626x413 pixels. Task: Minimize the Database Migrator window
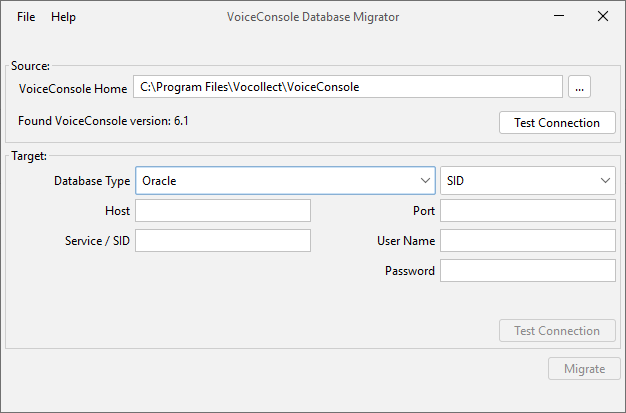pos(557,17)
